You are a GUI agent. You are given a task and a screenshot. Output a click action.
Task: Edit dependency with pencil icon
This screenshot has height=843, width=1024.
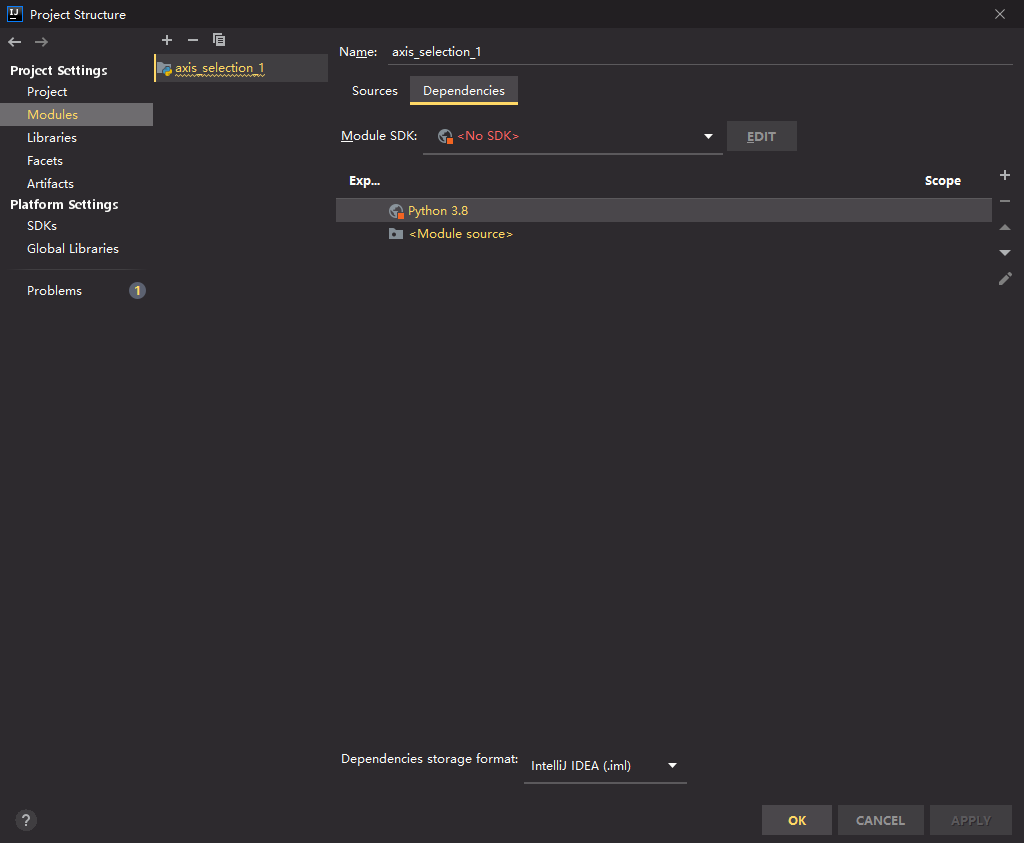(x=1004, y=279)
